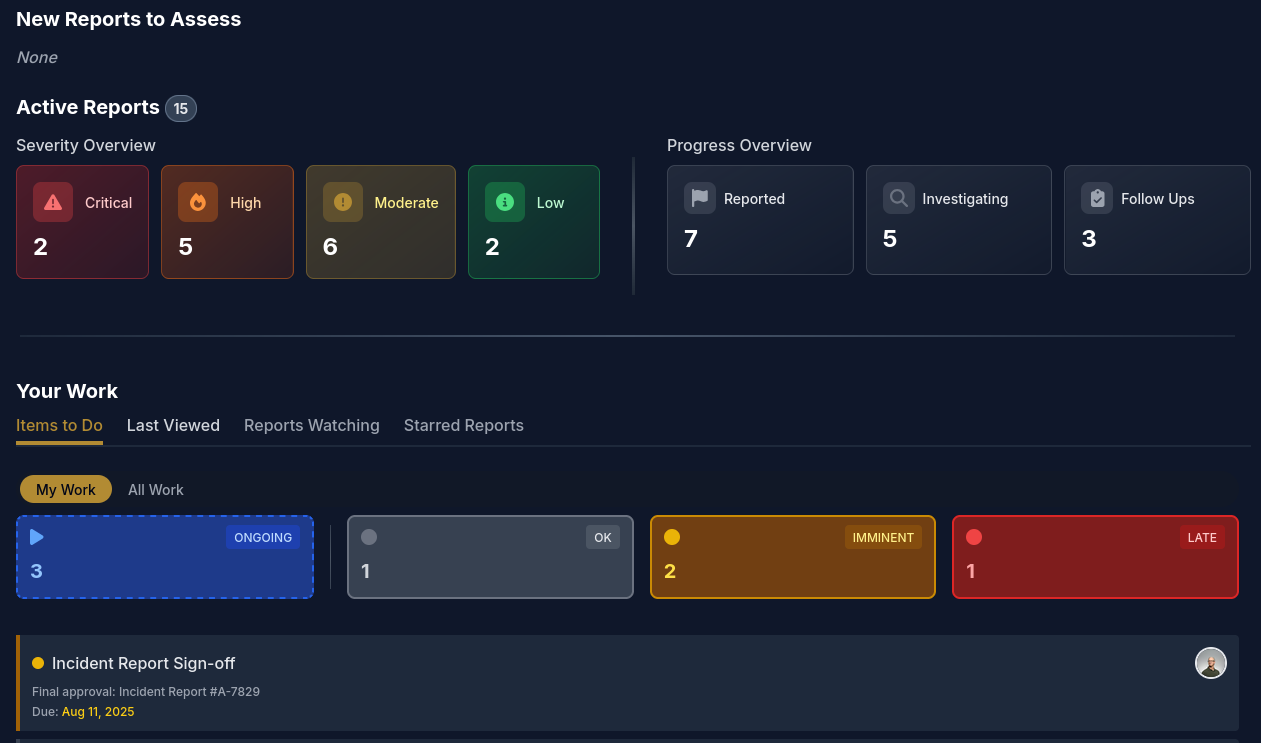
Task: Click the Critical severity warning triangle icon
Action: [x=53, y=202]
